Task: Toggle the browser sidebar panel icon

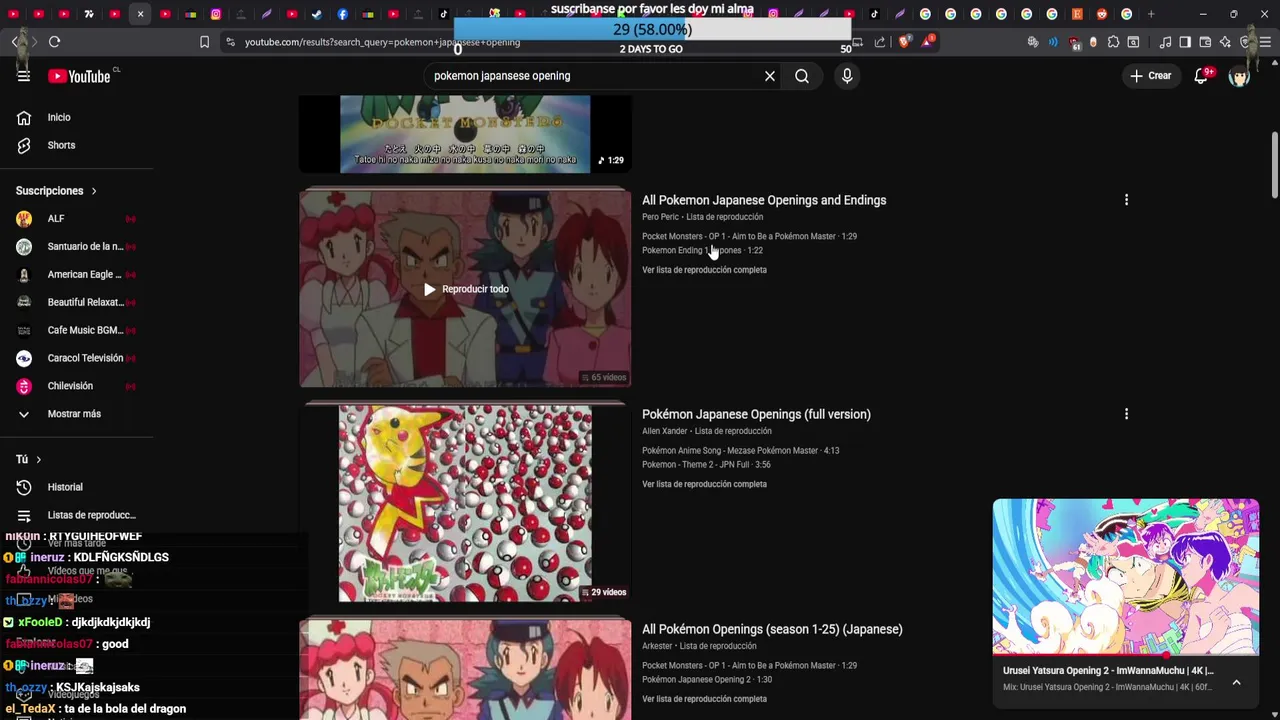Action: pyautogui.click(x=1185, y=42)
